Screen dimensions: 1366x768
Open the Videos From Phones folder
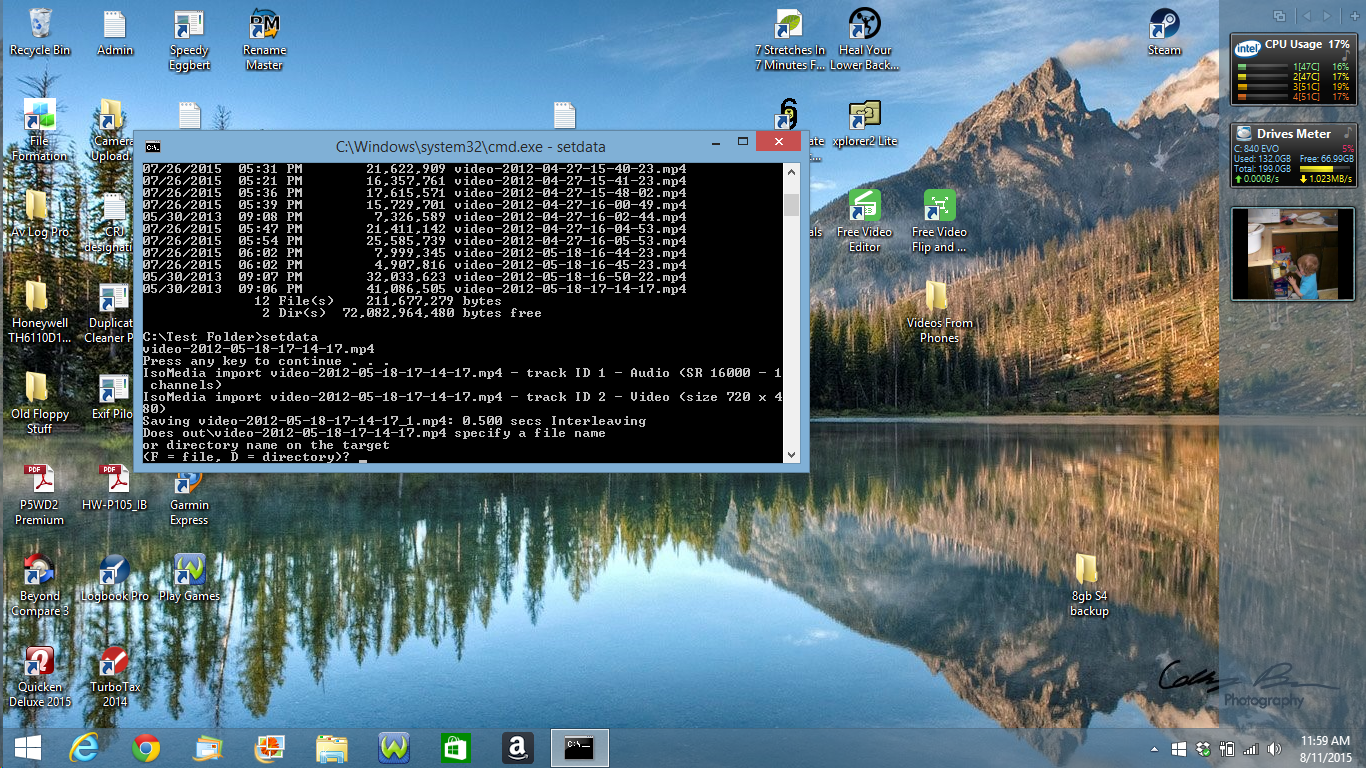pyautogui.click(x=939, y=312)
